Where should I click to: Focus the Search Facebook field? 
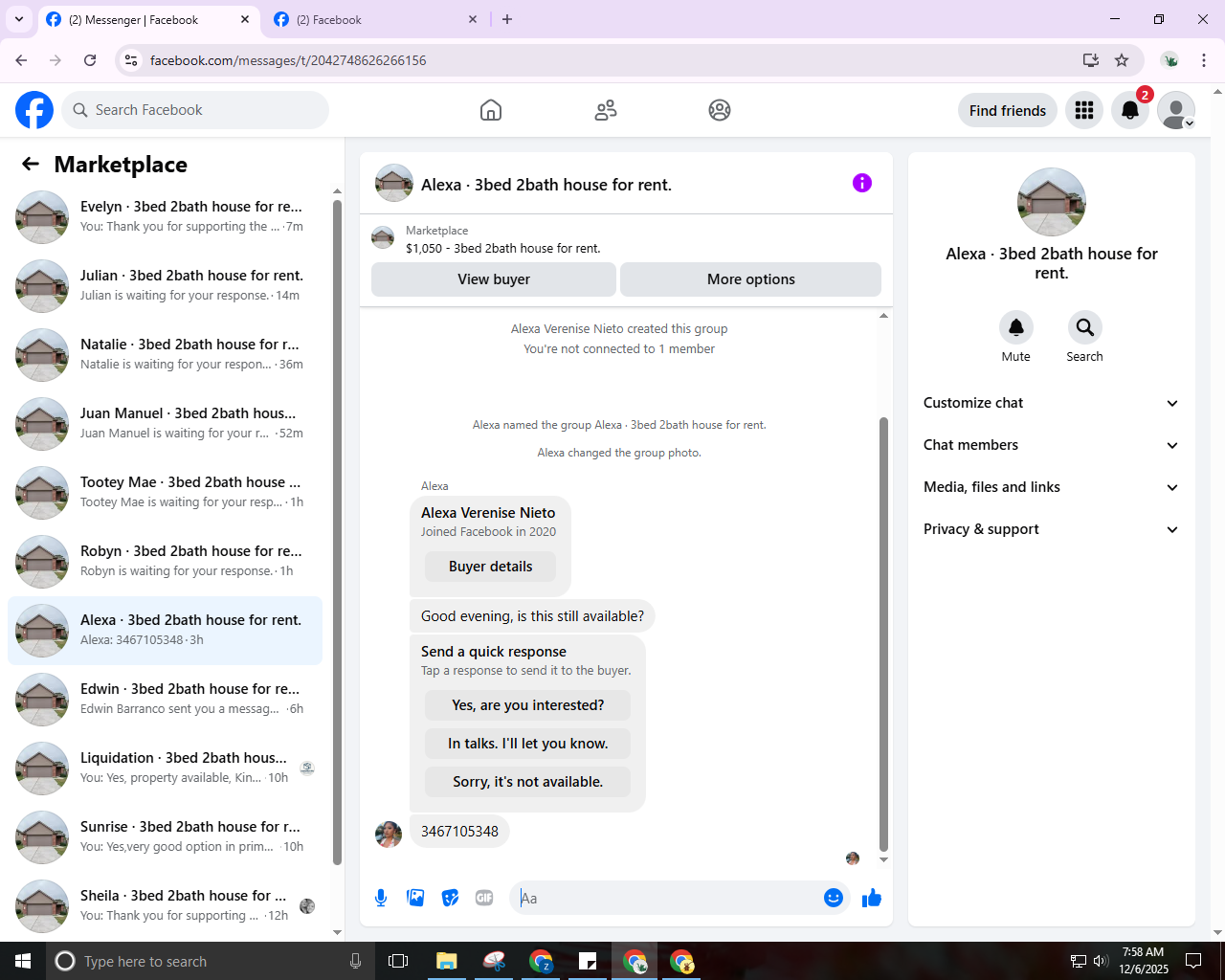click(195, 110)
